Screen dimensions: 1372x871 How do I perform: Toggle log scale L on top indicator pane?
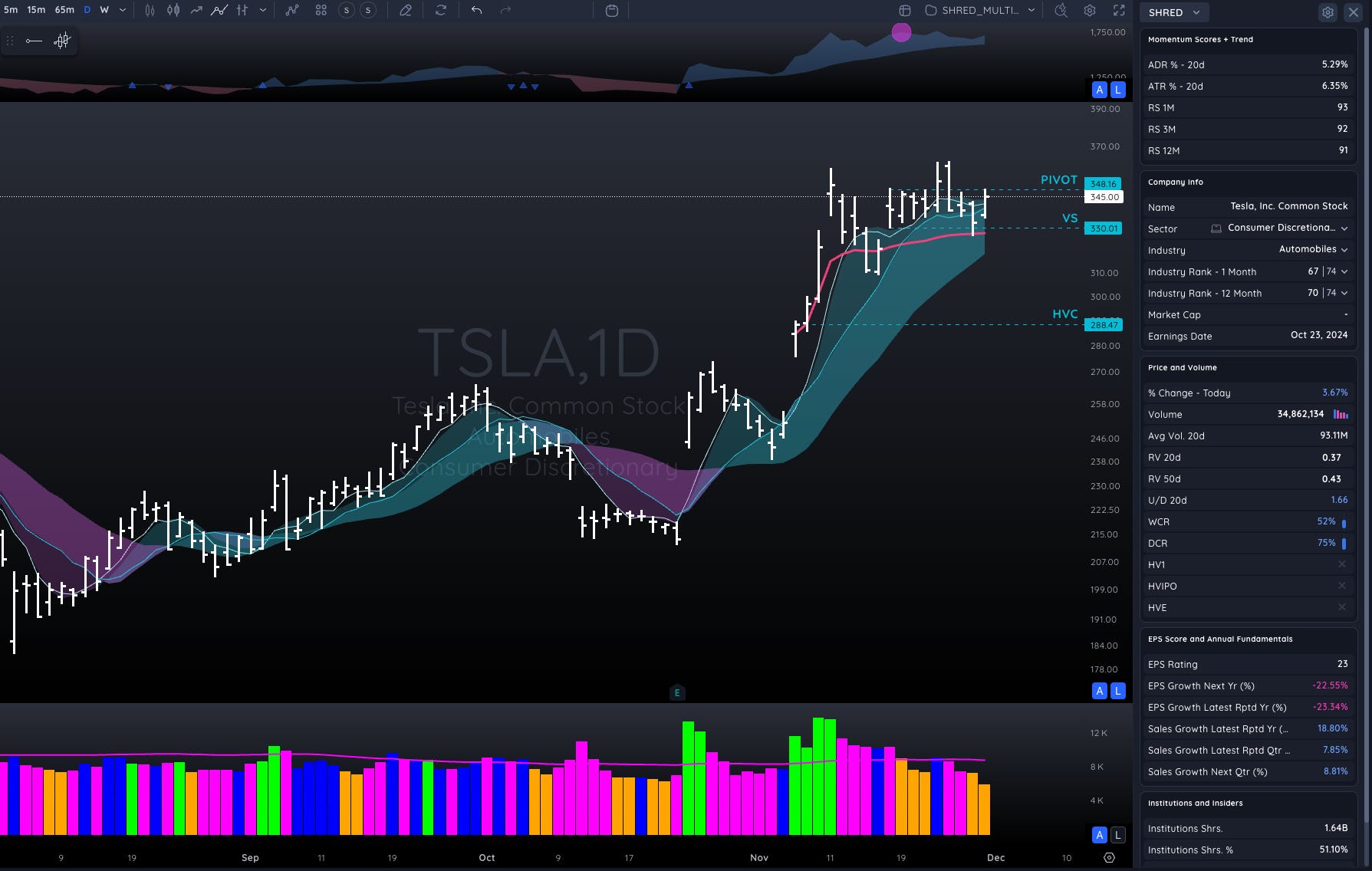click(1118, 90)
